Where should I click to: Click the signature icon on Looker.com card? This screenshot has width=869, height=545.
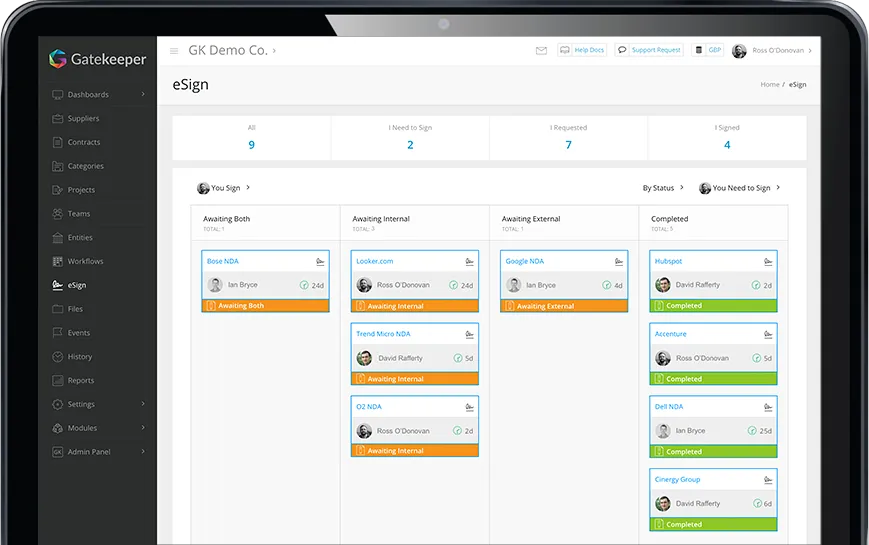point(469,262)
